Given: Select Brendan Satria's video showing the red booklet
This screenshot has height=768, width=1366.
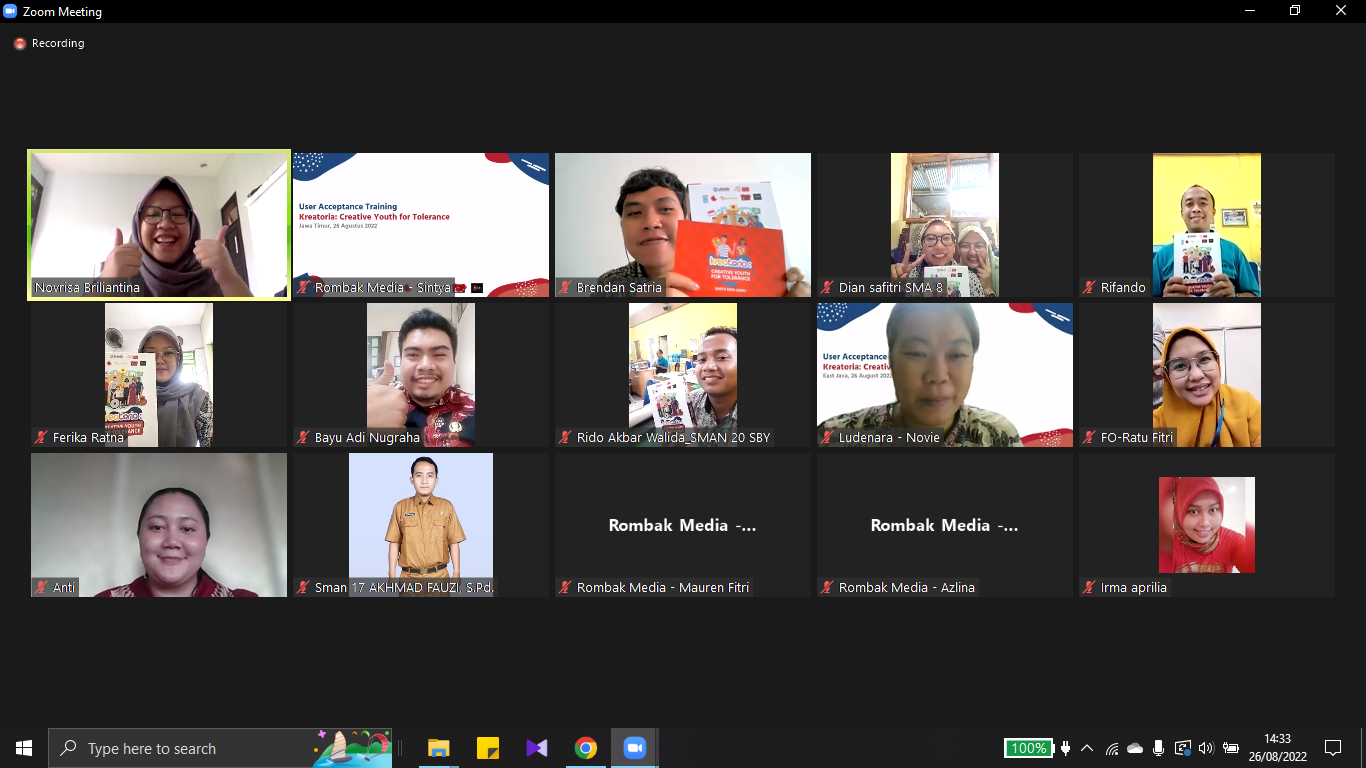Looking at the screenshot, I should 683,225.
